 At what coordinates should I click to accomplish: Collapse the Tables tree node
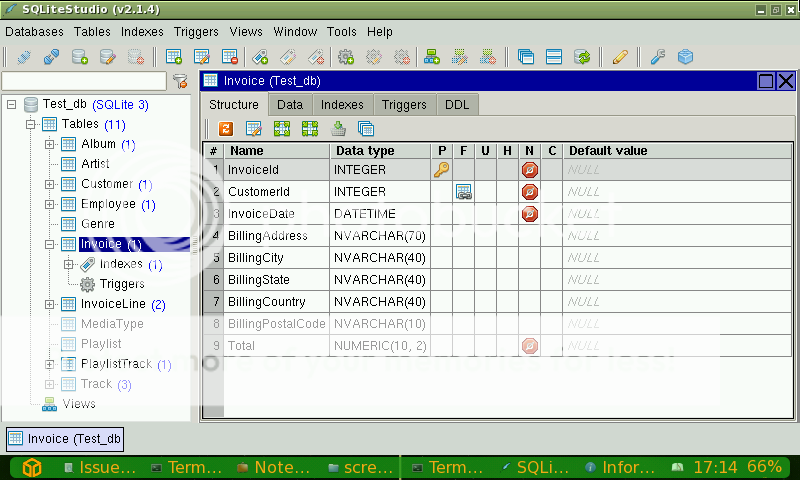31,124
